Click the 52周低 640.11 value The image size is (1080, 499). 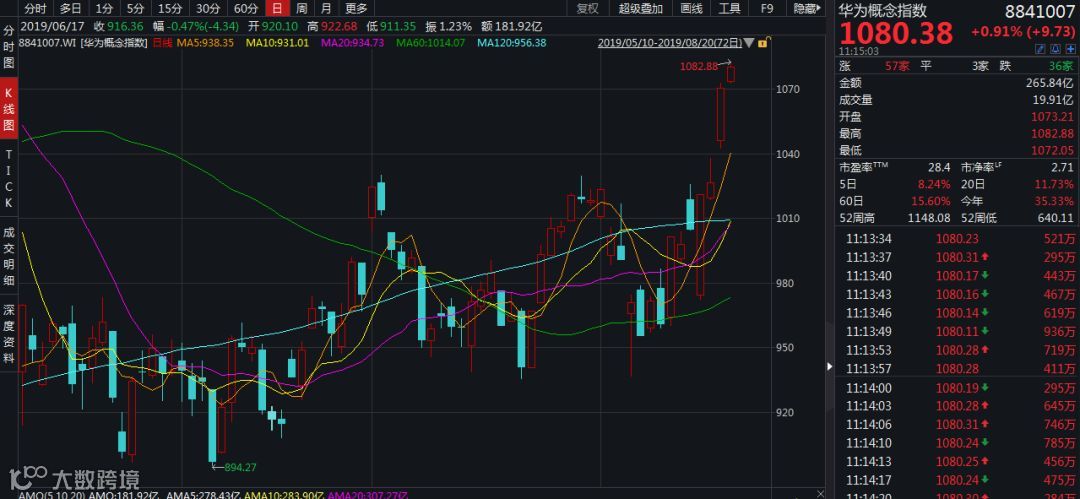(1055, 218)
